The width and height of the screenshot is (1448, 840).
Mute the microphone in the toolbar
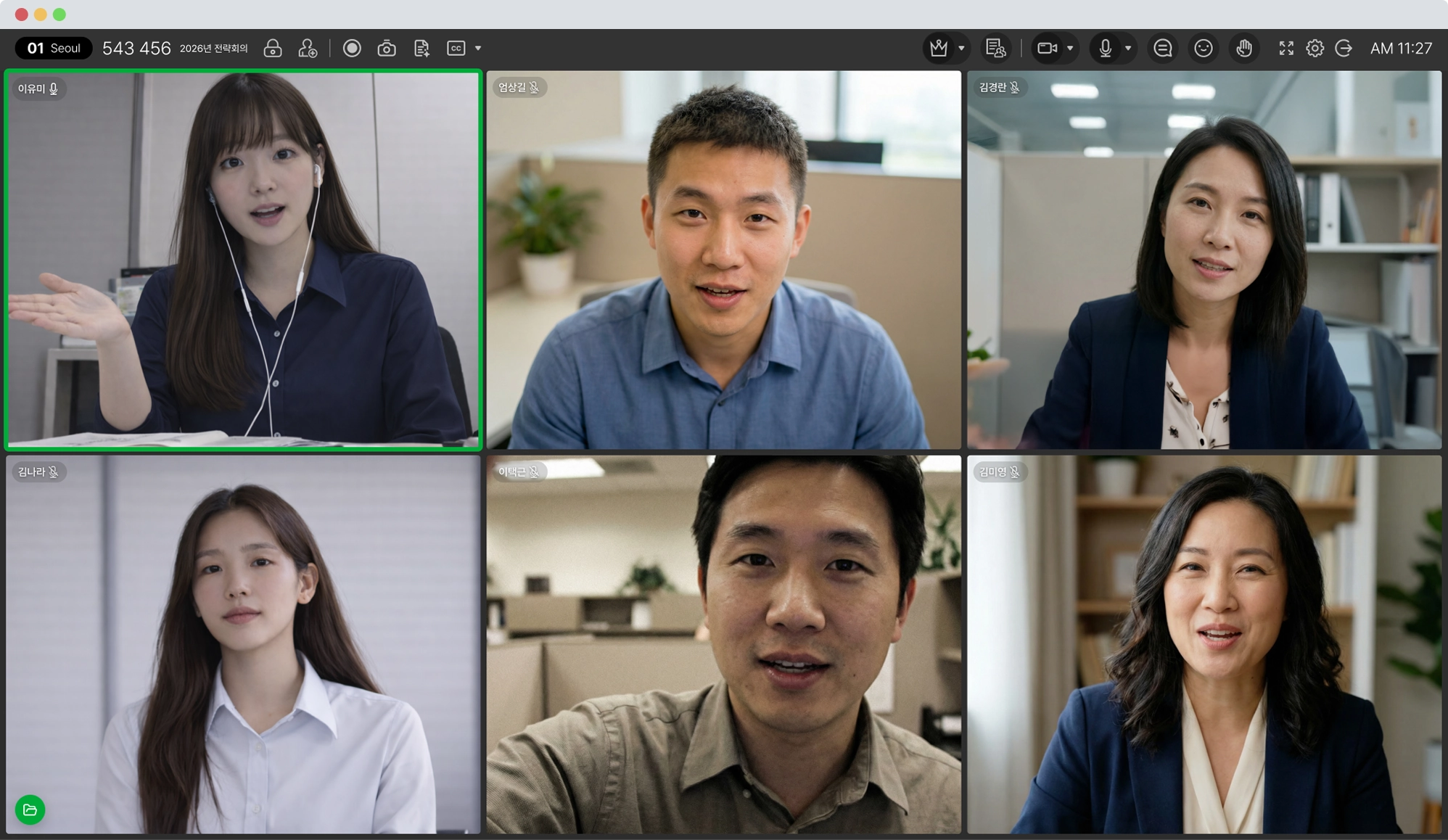pyautogui.click(x=1105, y=48)
